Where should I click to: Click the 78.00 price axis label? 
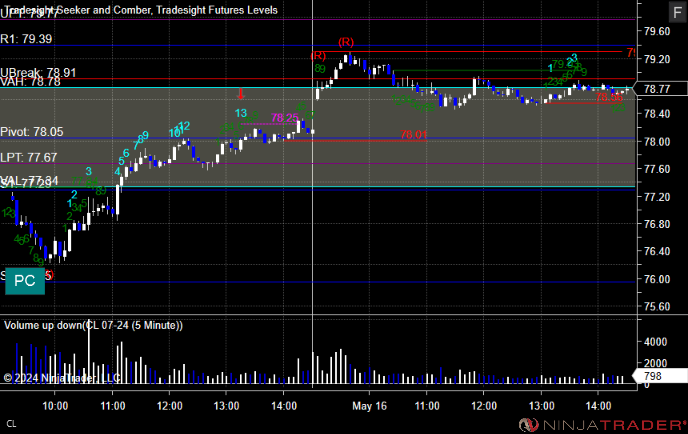(x=657, y=141)
